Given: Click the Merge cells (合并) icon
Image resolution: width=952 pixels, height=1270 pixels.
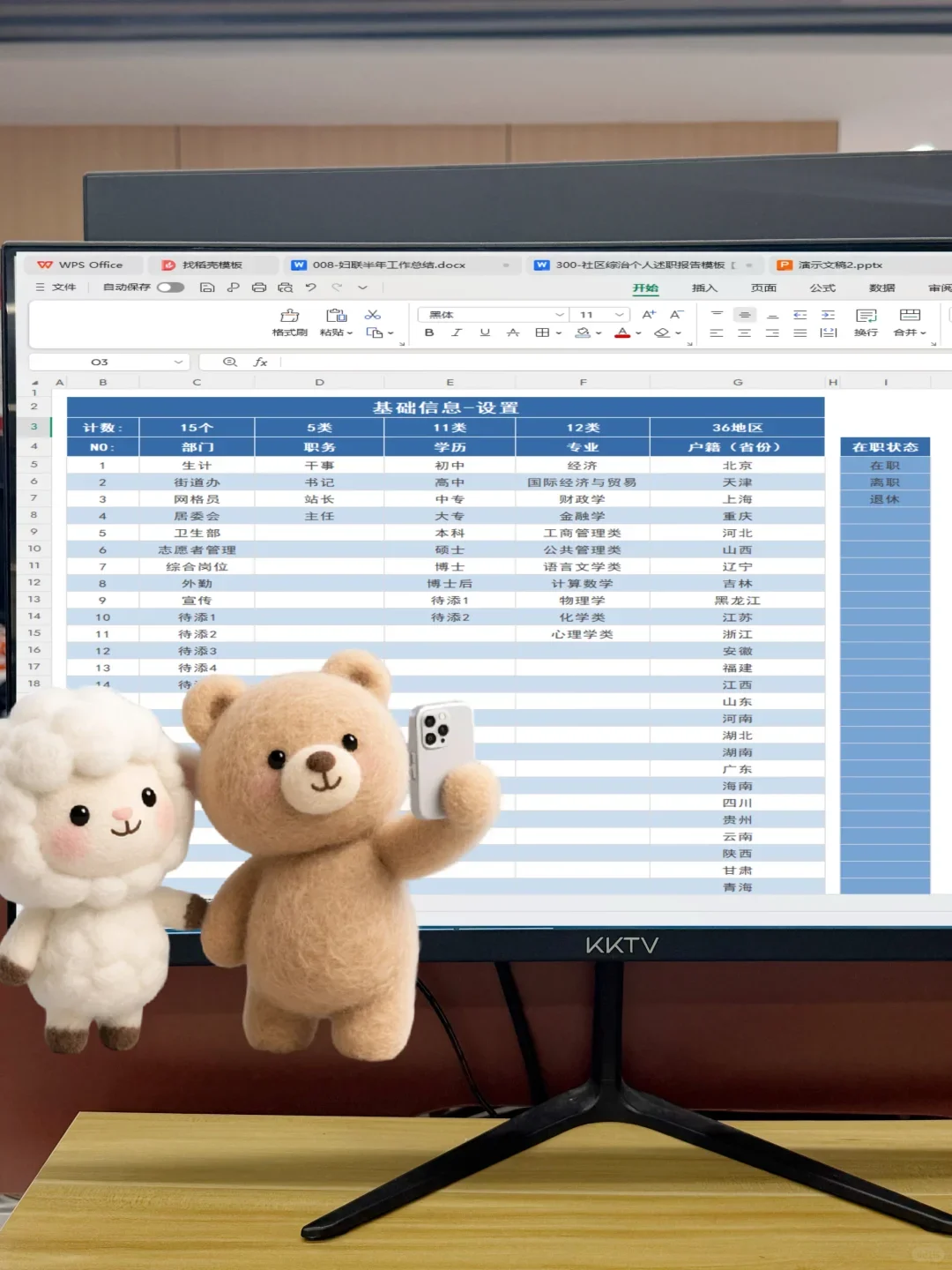Looking at the screenshot, I should pyautogui.click(x=910, y=315).
